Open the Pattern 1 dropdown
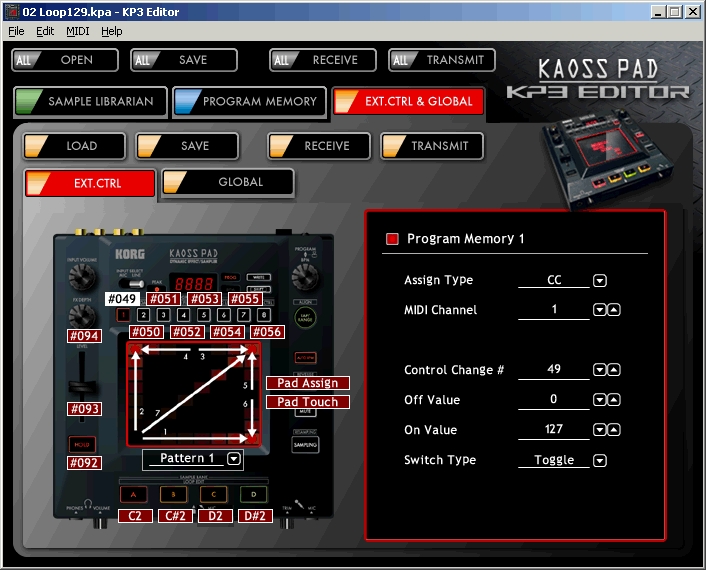The width and height of the screenshot is (706, 570). [x=234, y=459]
